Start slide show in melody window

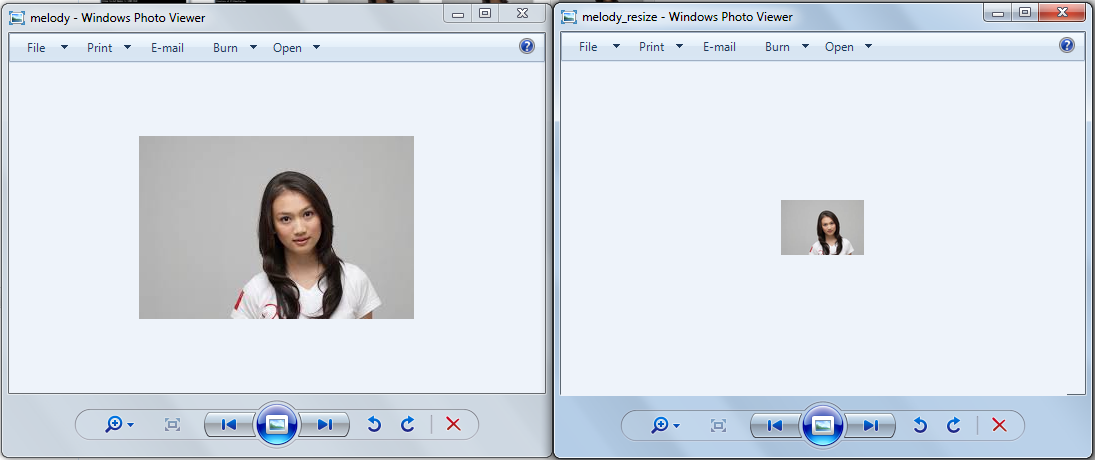pyautogui.click(x=277, y=424)
